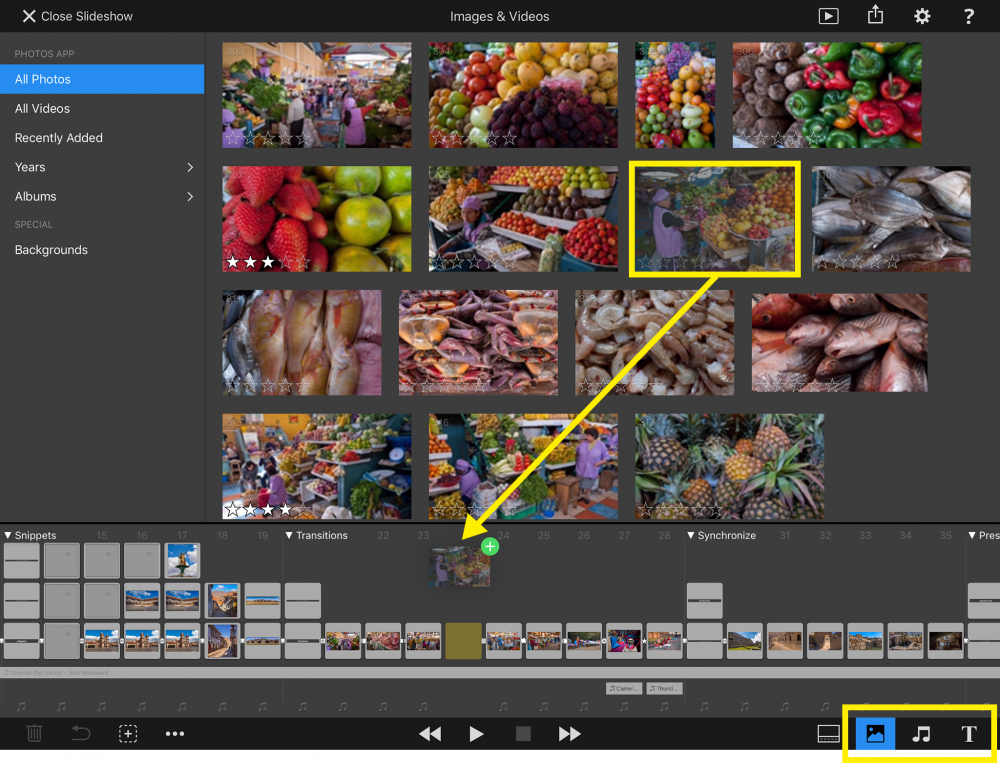This screenshot has width=1000, height=763.
Task: Open the three-dots more options icon
Action: tap(174, 734)
